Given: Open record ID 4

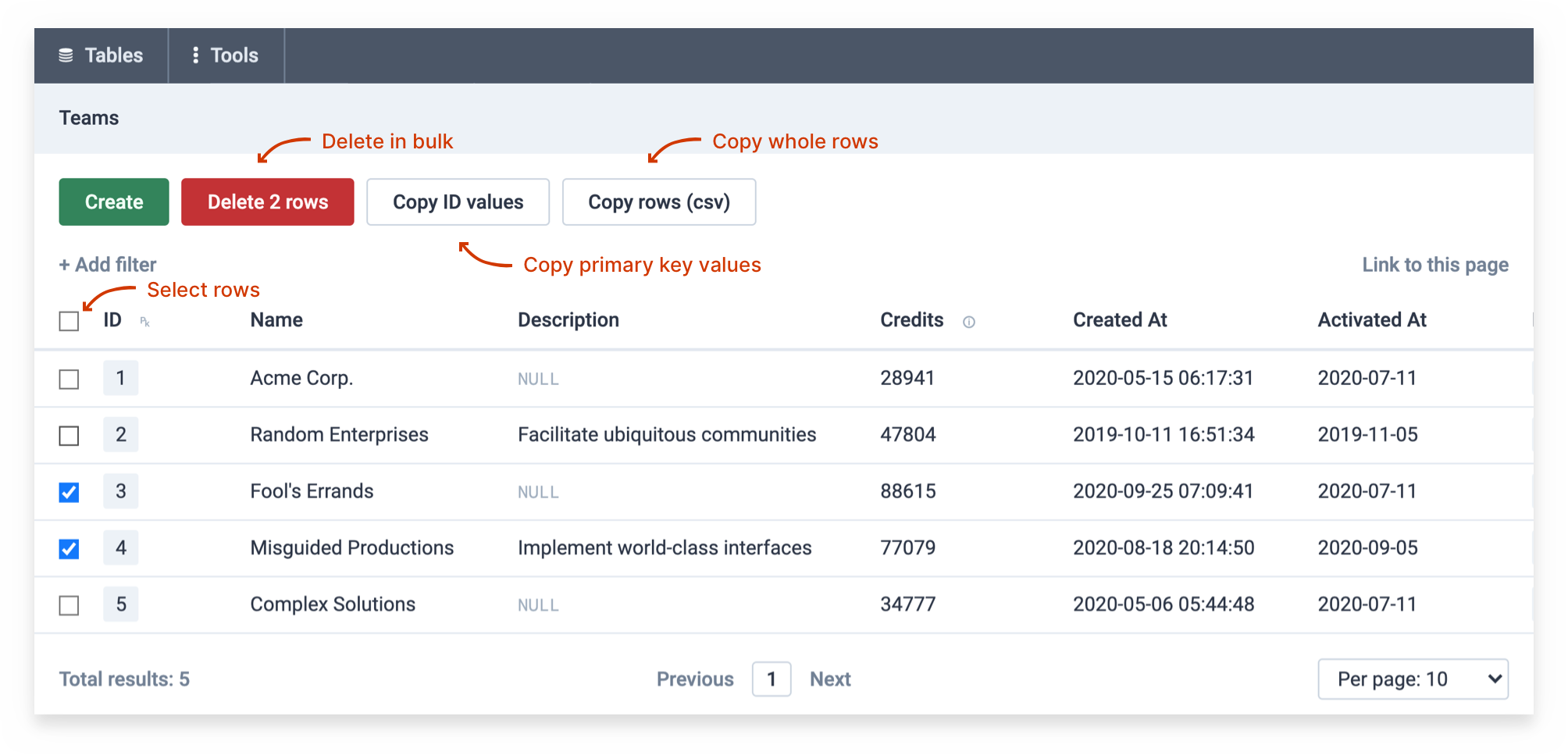Looking at the screenshot, I should [x=121, y=547].
